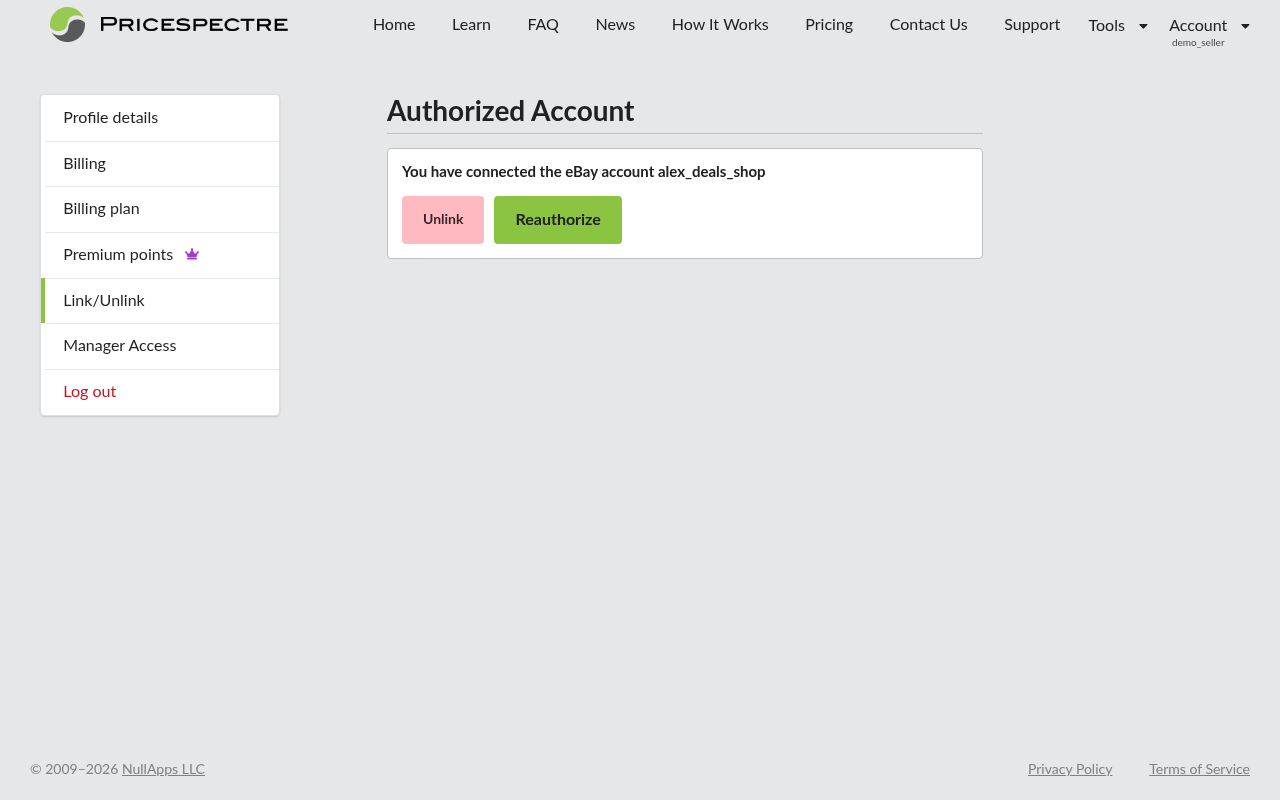Select the News navigation item
Viewport: 1280px width, 800px height.
point(615,24)
